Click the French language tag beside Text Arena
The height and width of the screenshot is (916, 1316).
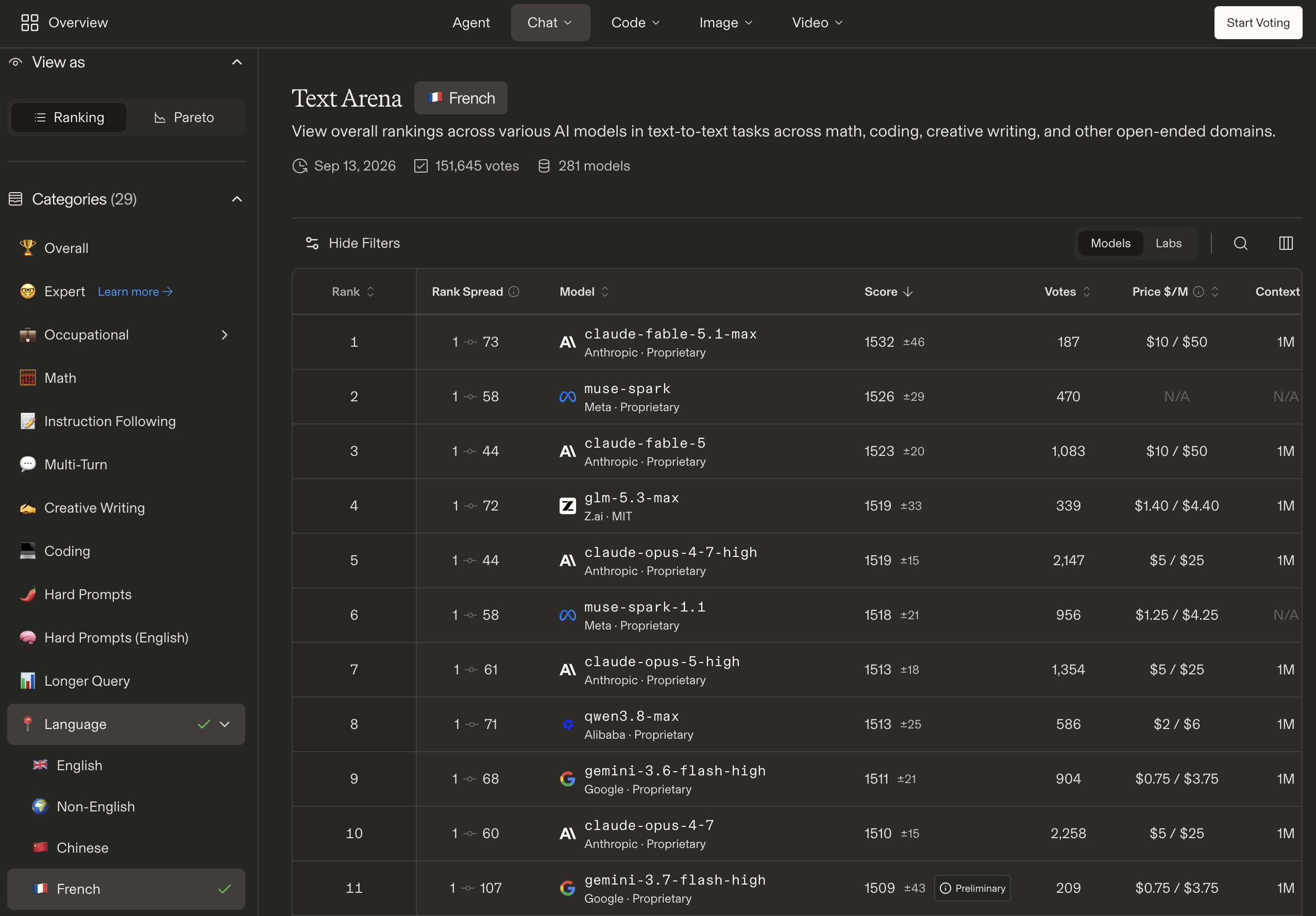pos(460,98)
